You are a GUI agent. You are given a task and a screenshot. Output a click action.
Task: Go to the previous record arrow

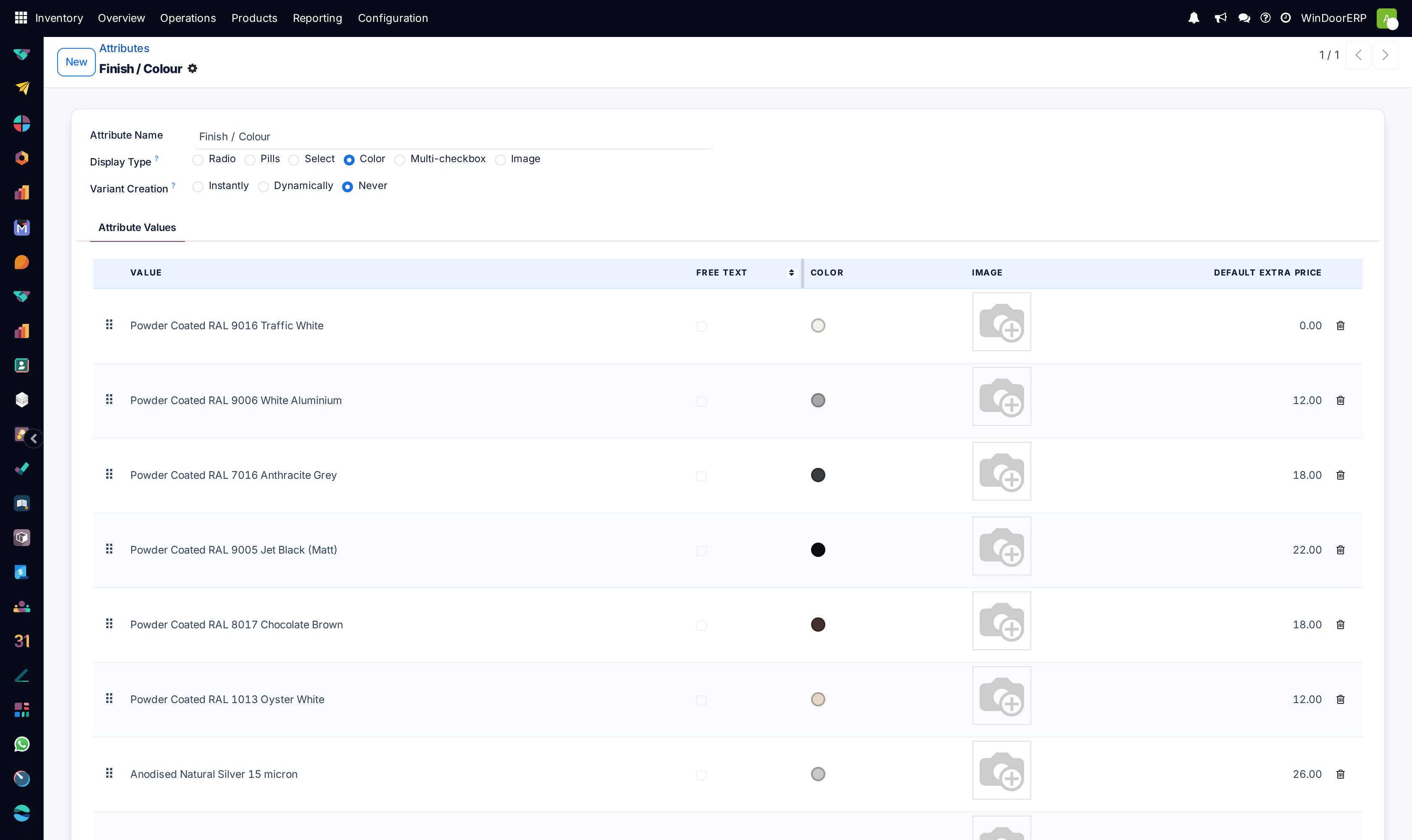[1358, 55]
